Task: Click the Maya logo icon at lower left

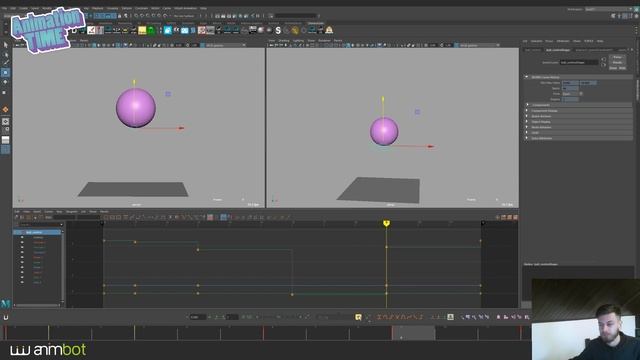Action: coord(5,303)
